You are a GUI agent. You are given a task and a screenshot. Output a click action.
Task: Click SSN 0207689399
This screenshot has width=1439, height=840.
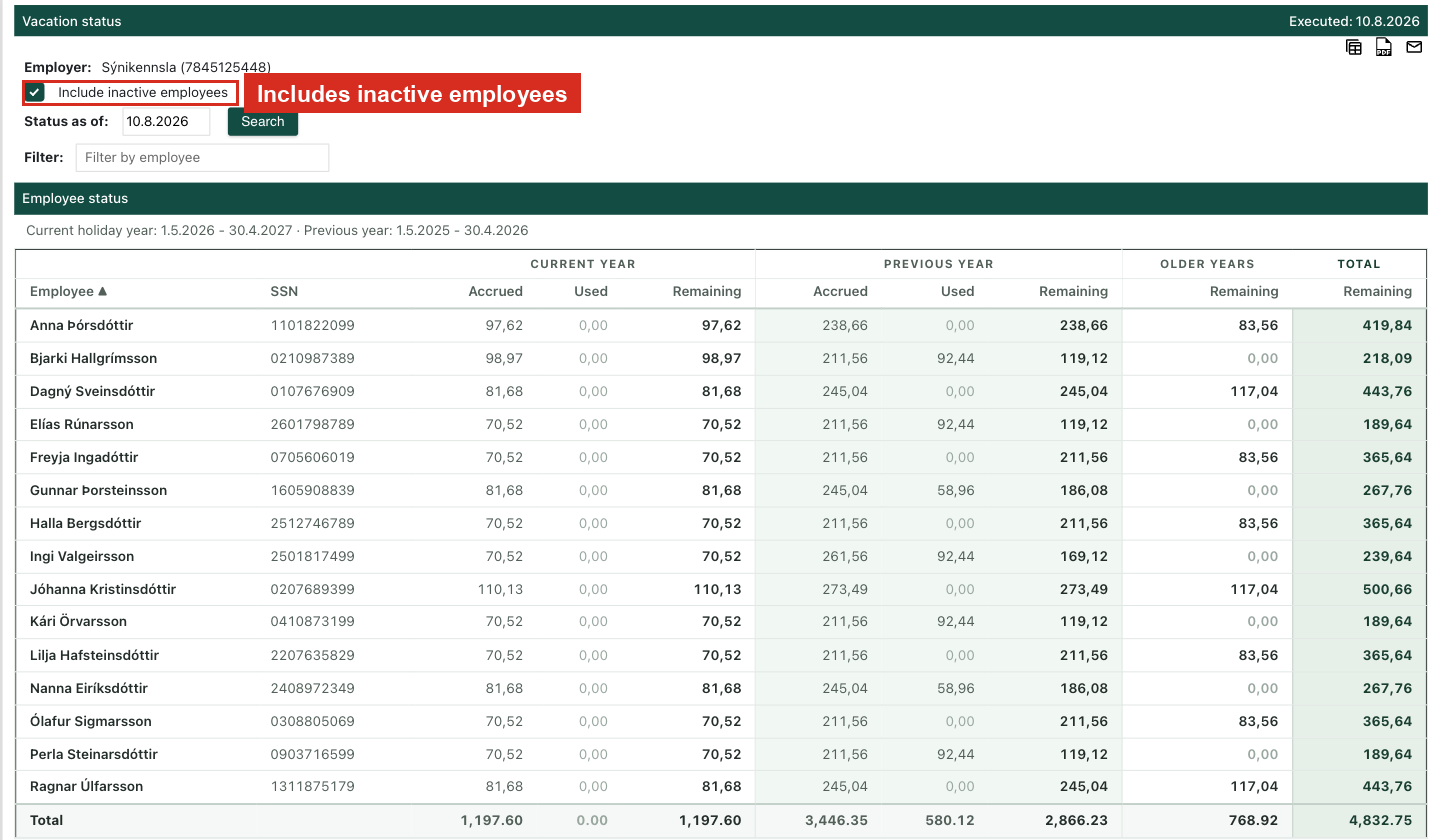pos(312,589)
